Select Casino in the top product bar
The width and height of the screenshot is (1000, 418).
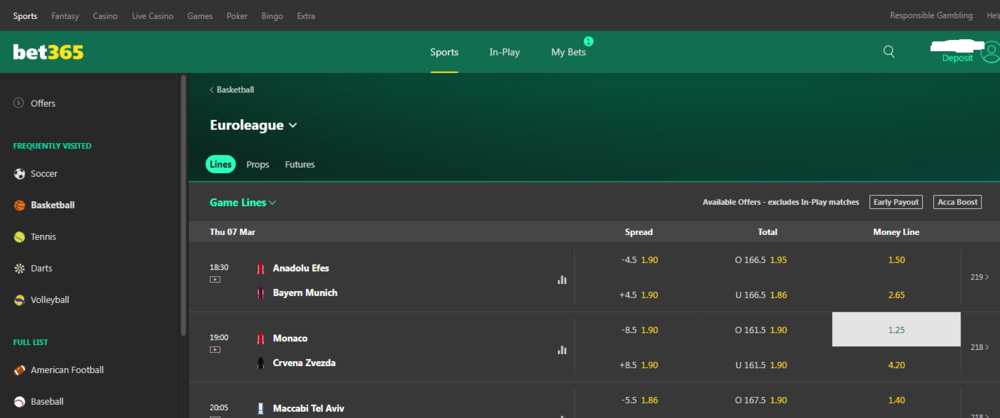click(105, 16)
